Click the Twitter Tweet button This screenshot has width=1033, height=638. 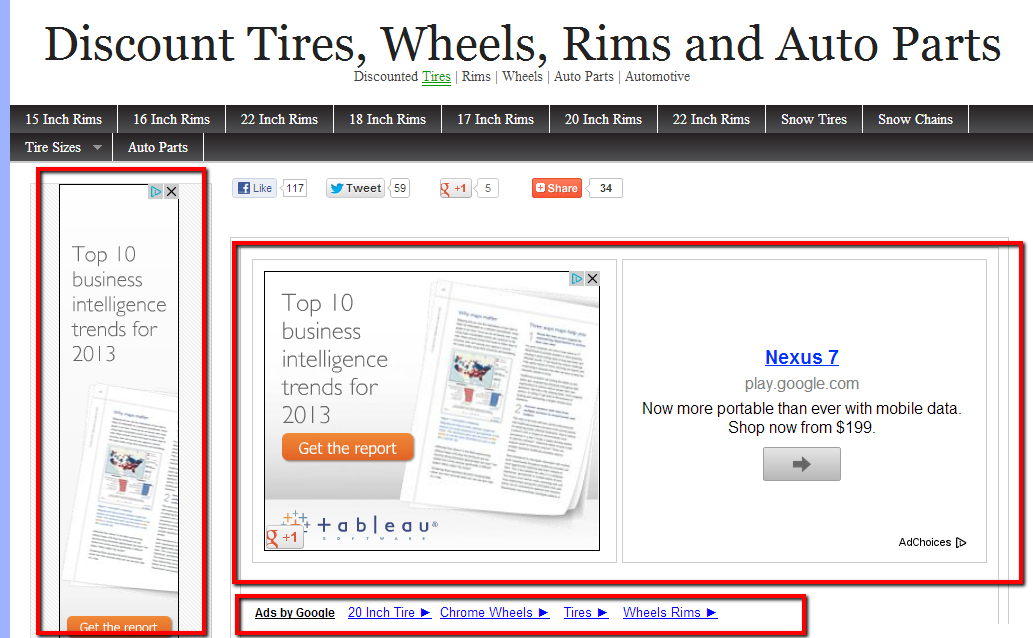356,188
